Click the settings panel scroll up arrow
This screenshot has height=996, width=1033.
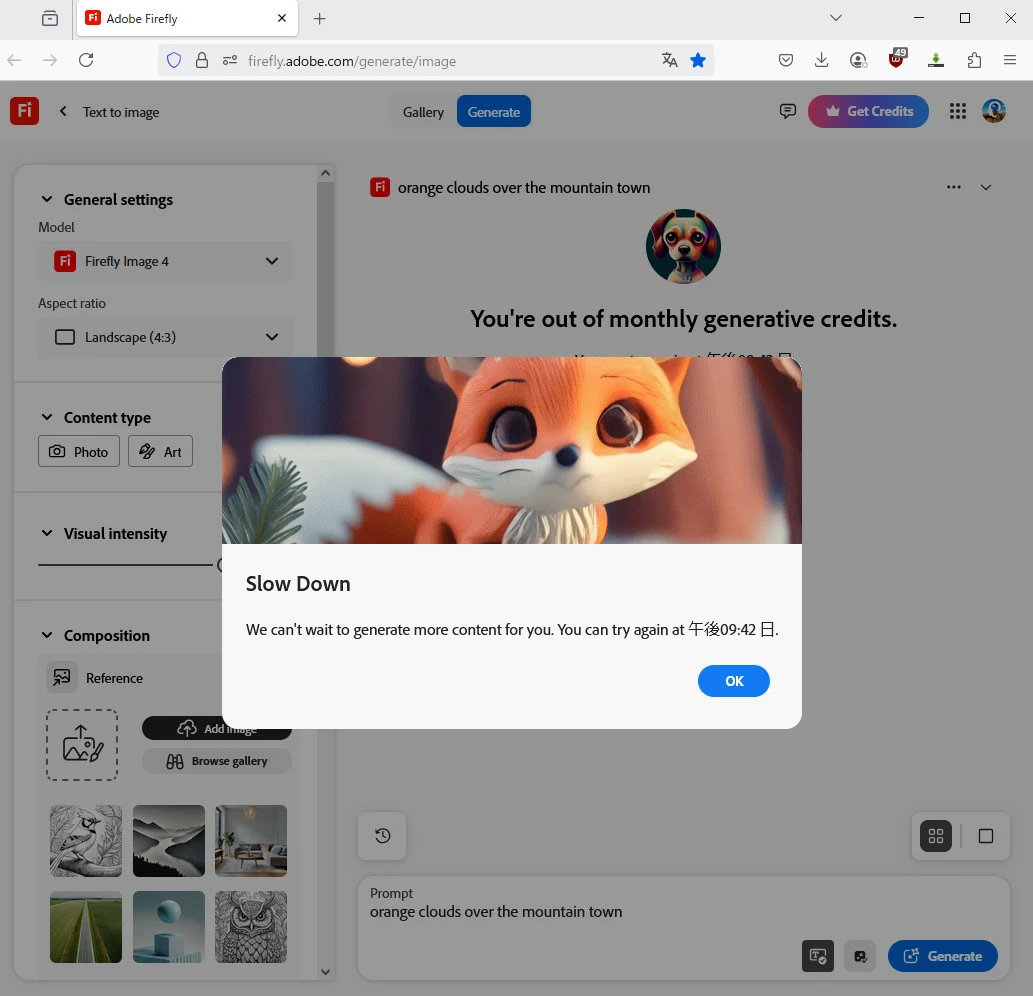pyautogui.click(x=325, y=173)
